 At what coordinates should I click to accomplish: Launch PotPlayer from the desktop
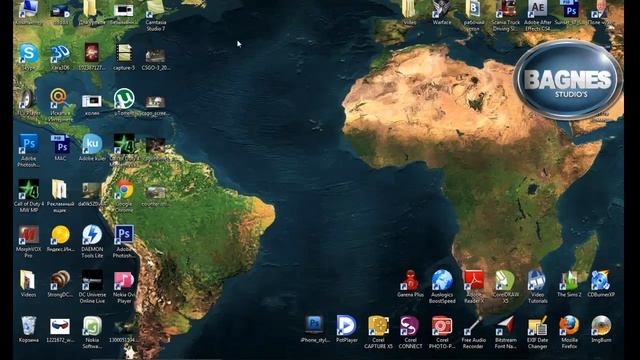(x=347, y=325)
